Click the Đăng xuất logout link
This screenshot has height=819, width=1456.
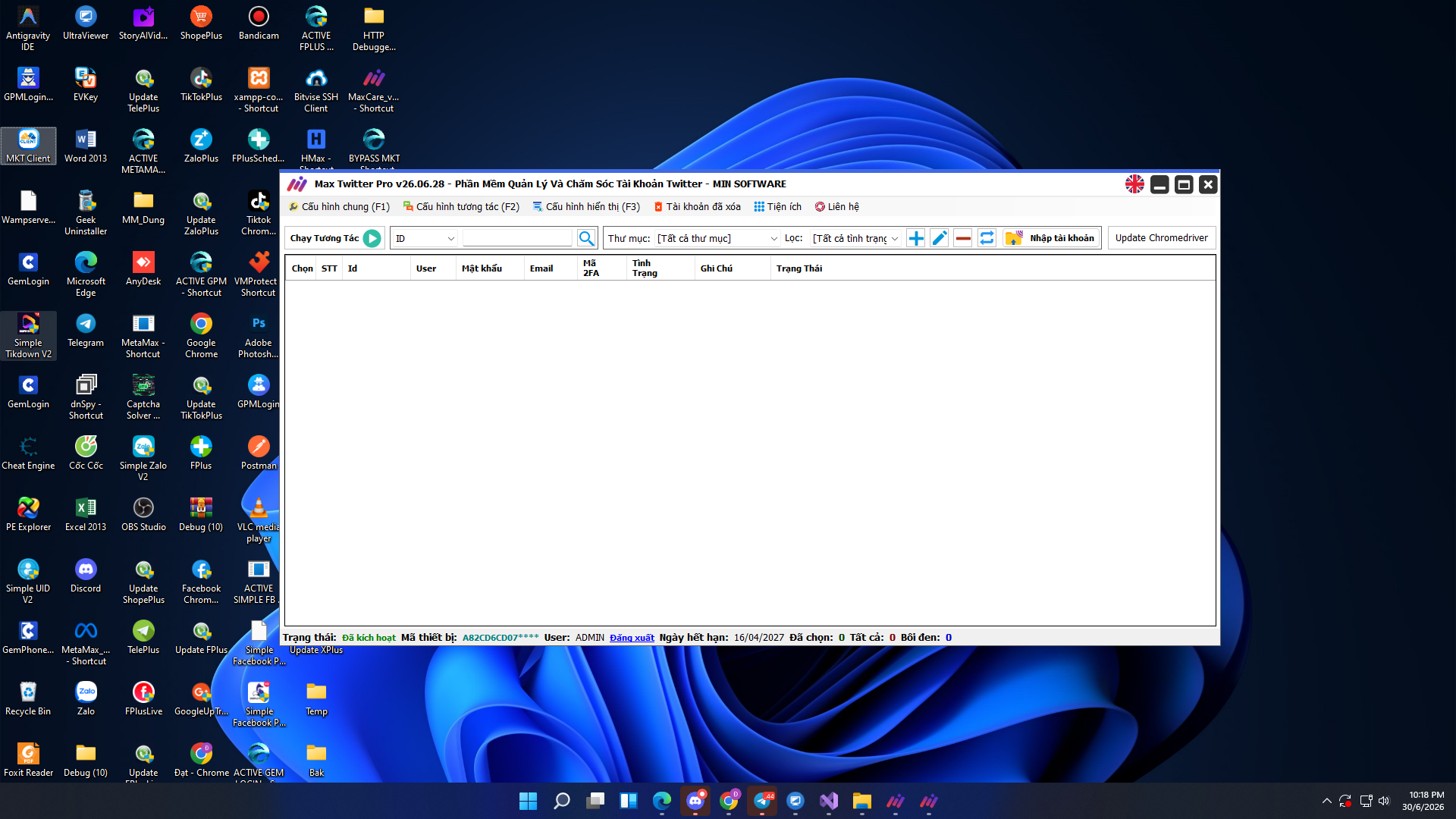pyautogui.click(x=632, y=638)
